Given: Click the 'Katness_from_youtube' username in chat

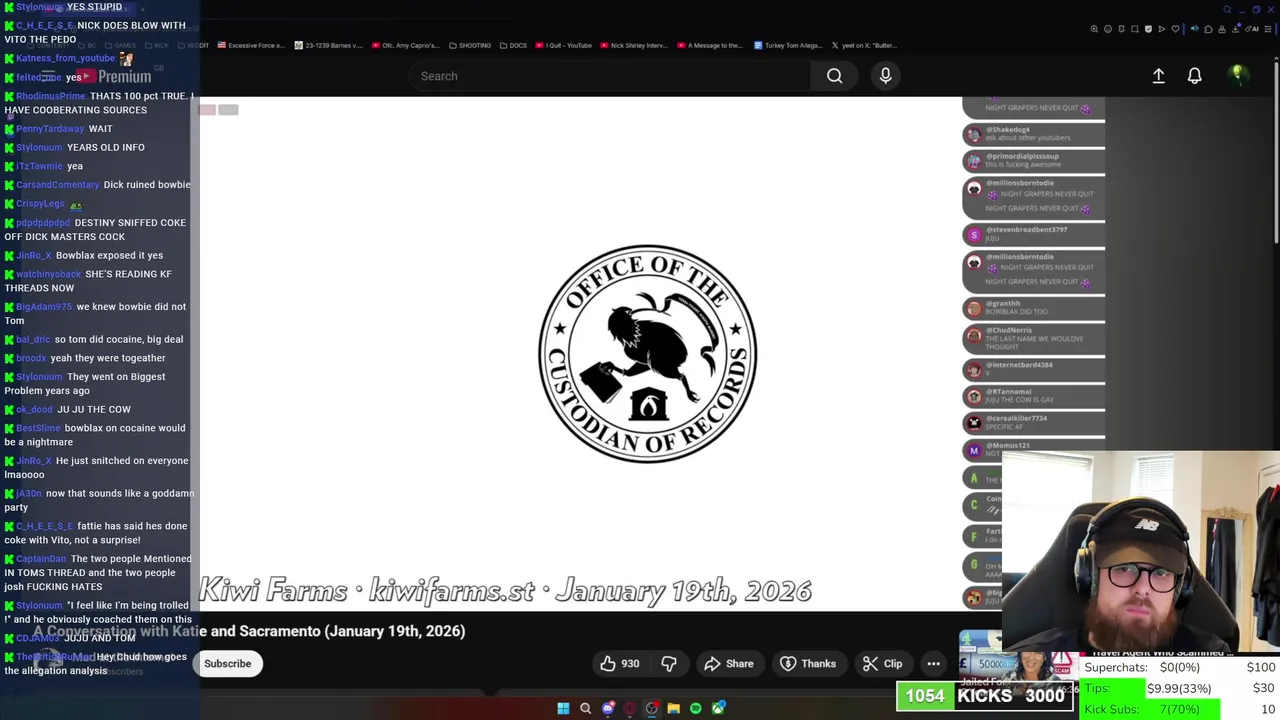Looking at the screenshot, I should coord(66,58).
